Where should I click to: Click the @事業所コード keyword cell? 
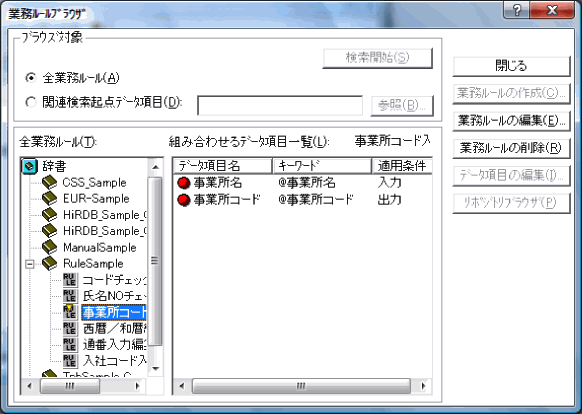pyautogui.click(x=316, y=200)
